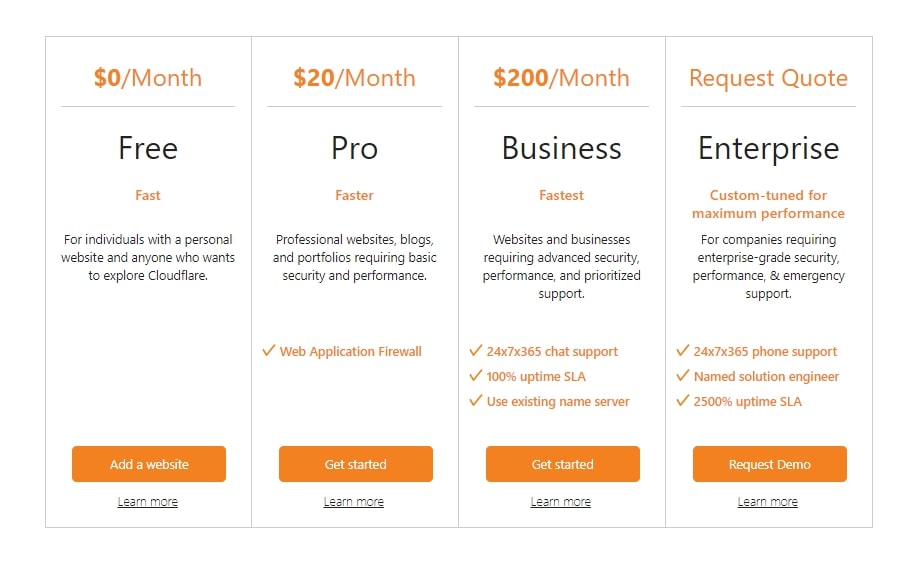
Task: Click the checkmark beside 2500% uptime SLA
Action: point(682,401)
